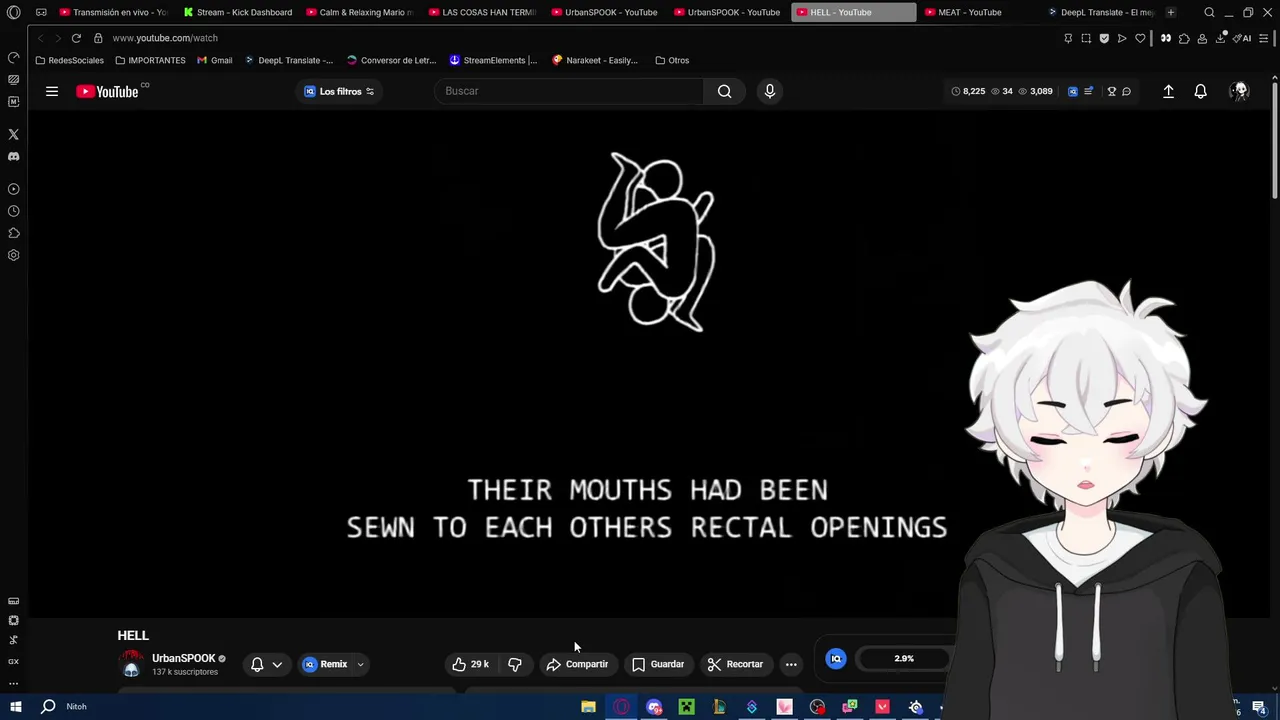Screen dimensions: 1280x720
Task: Open the RedesSociales bookmarks folder
Action: [x=70, y=60]
